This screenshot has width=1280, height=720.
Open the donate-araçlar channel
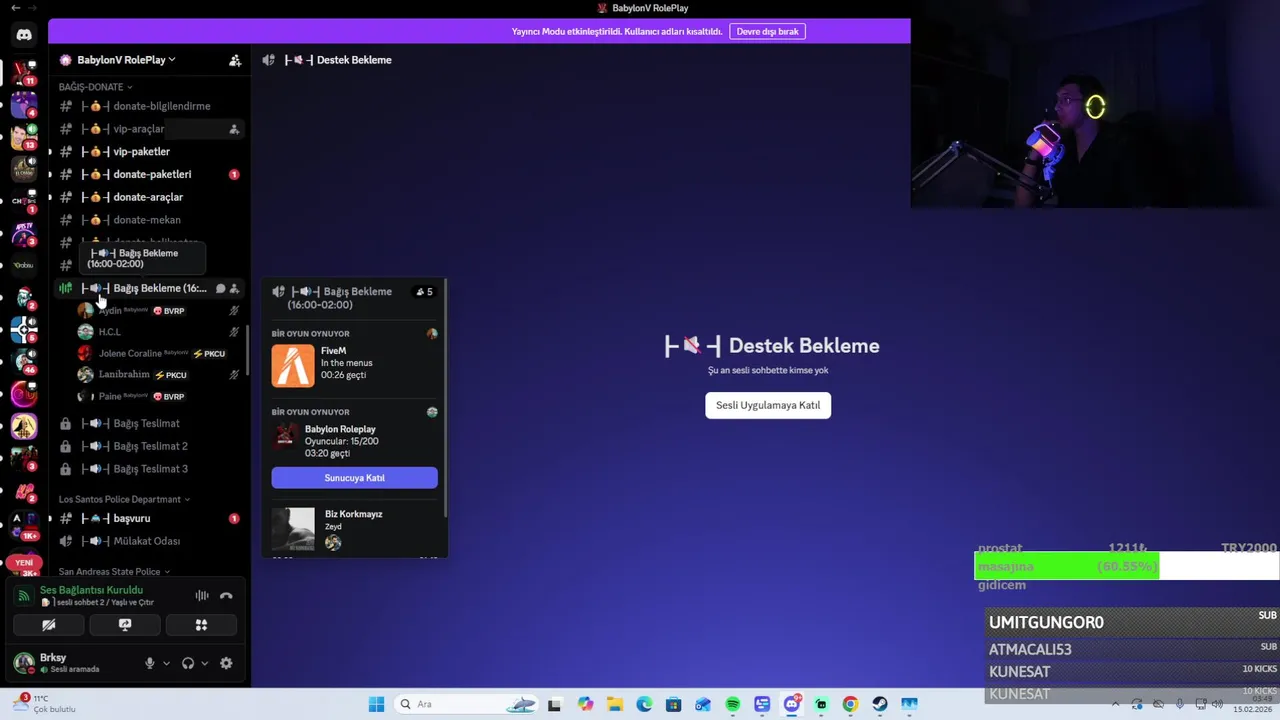[x=148, y=197]
